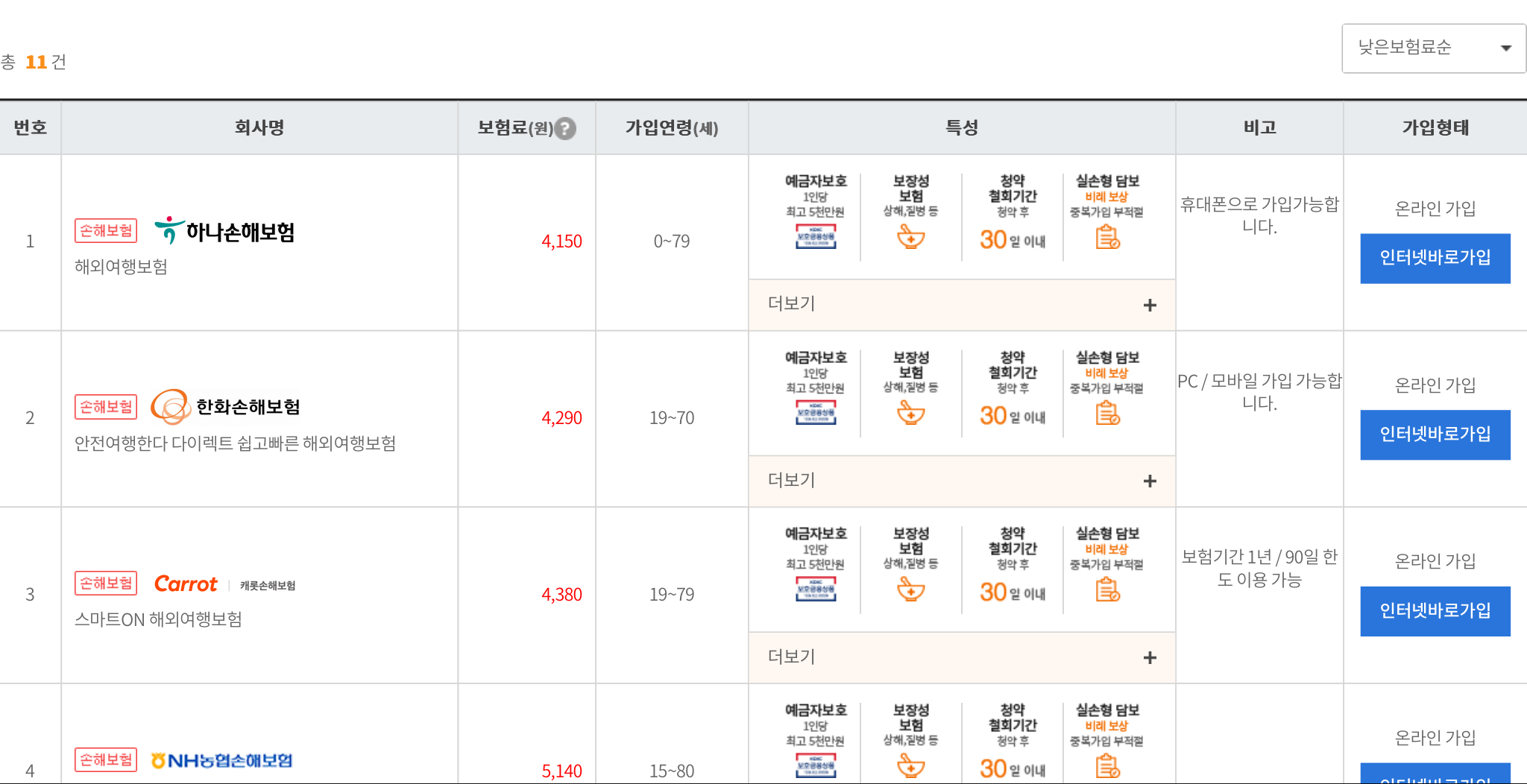The height and width of the screenshot is (784, 1527).
Task: Click the 해외여행보험 product name
Action: coord(121,267)
